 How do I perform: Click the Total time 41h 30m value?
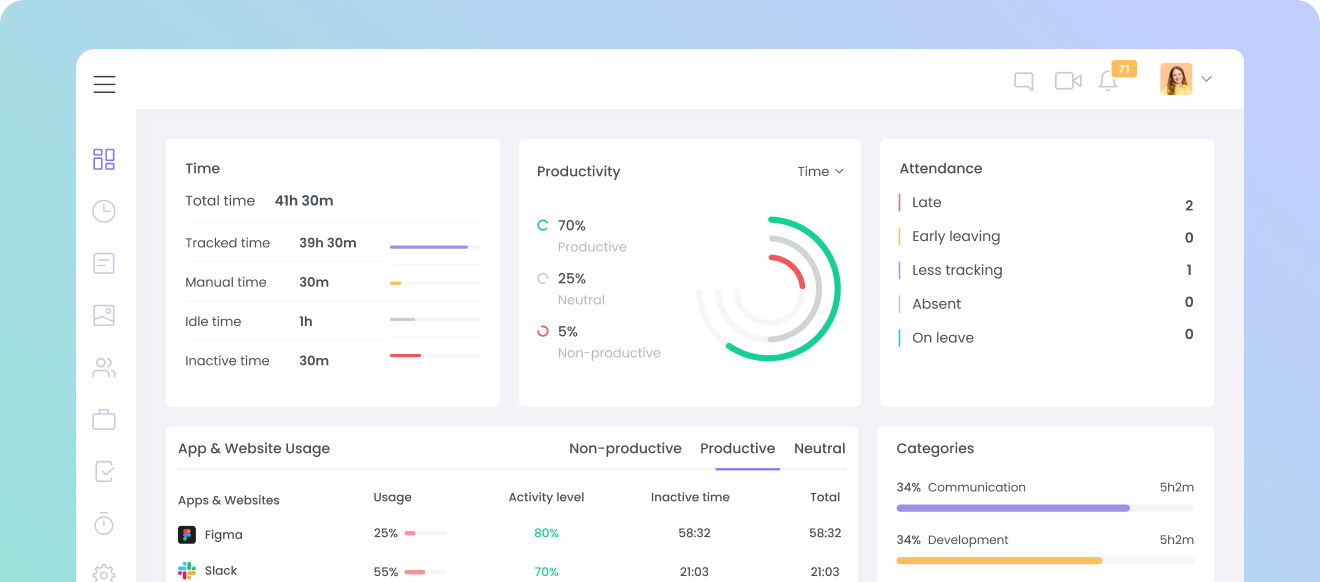304,201
